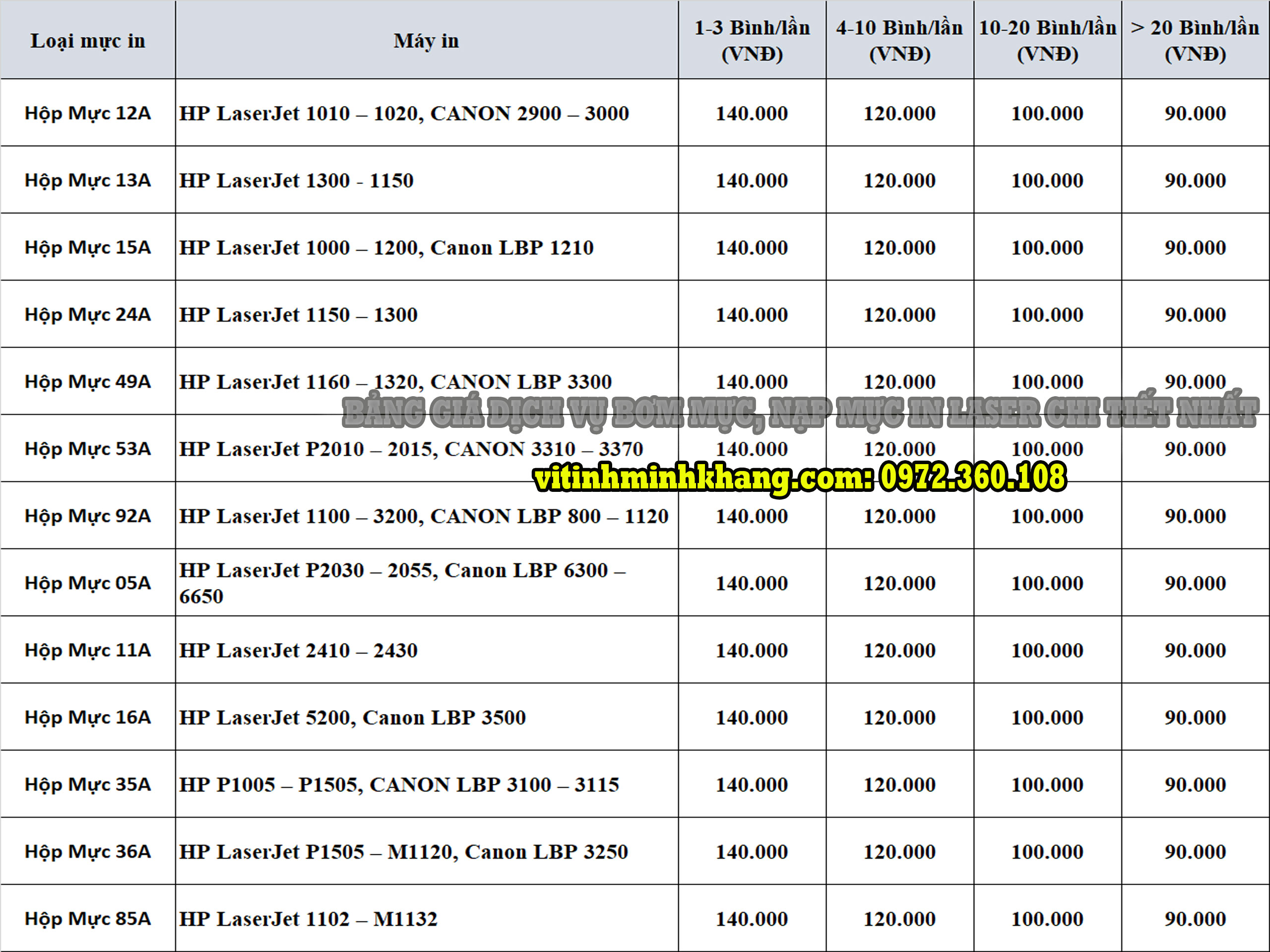Select the "Hộp Mực 92A" cell
The height and width of the screenshot is (952, 1270).
click(88, 516)
